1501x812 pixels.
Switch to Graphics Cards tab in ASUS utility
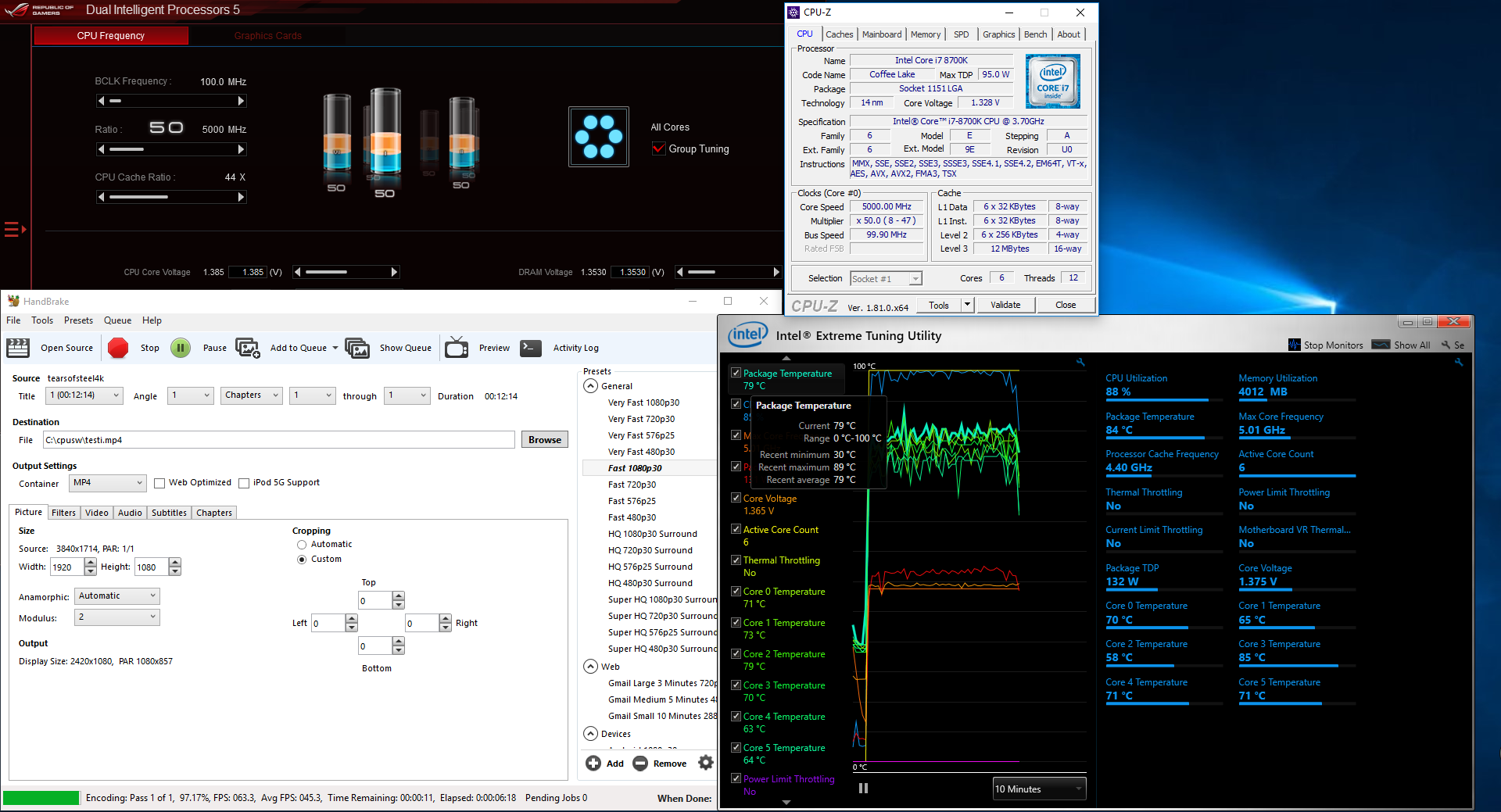(x=267, y=36)
